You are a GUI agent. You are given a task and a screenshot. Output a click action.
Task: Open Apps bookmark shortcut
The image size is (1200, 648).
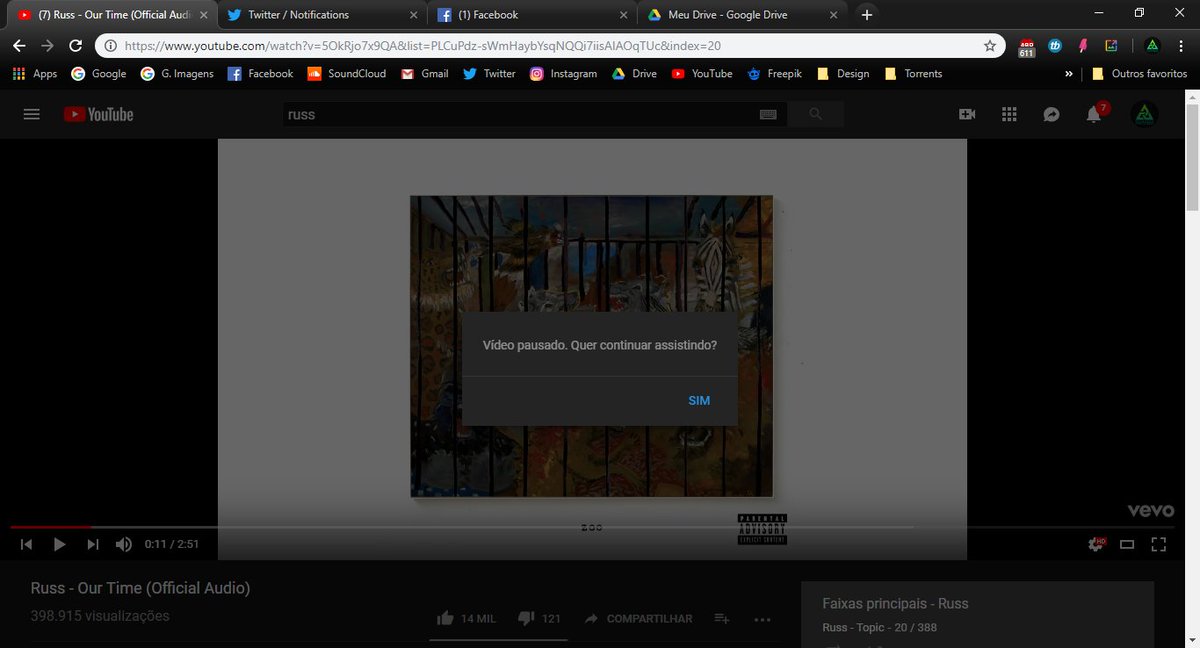35,74
